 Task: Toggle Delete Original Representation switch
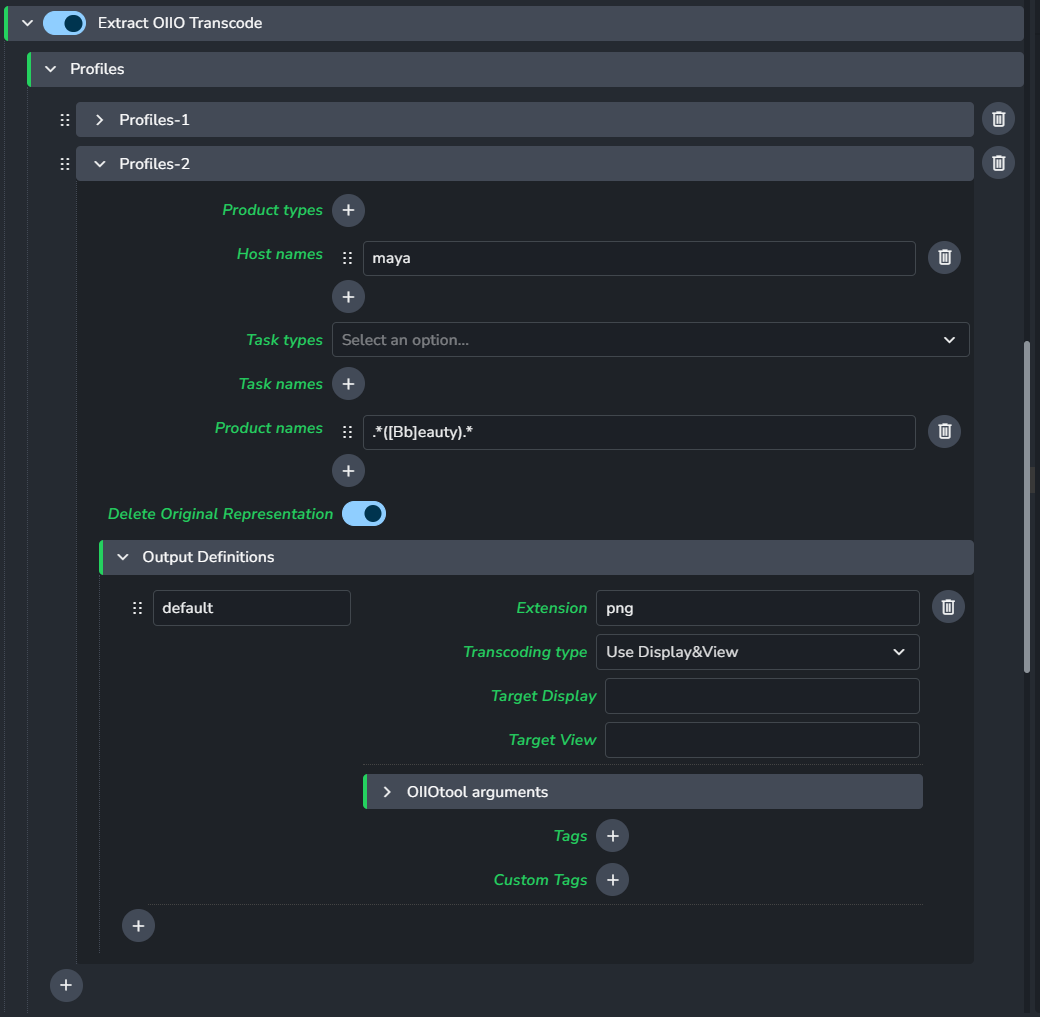point(364,514)
